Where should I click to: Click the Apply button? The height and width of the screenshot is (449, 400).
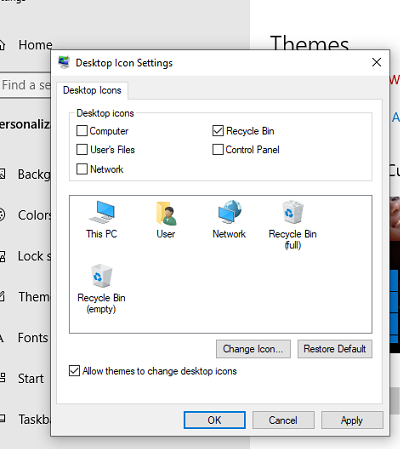[352, 420]
